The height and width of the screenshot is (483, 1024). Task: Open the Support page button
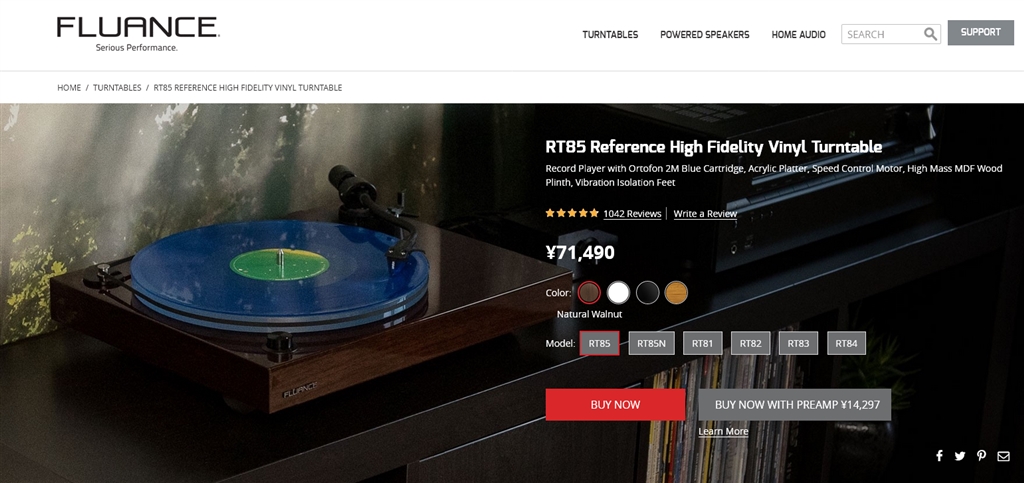click(980, 33)
